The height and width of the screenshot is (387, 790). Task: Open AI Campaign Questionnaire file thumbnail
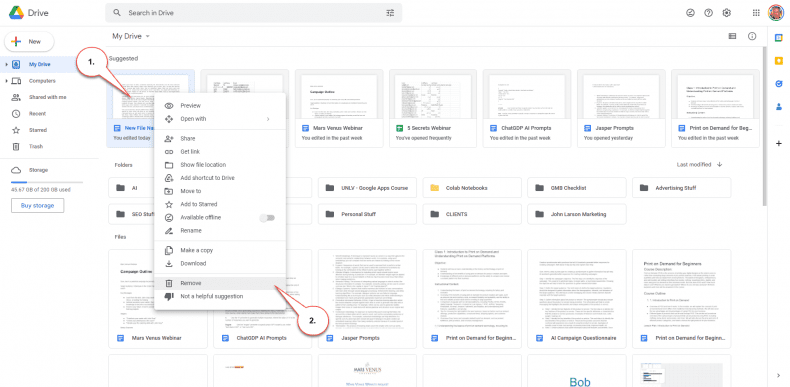point(576,289)
